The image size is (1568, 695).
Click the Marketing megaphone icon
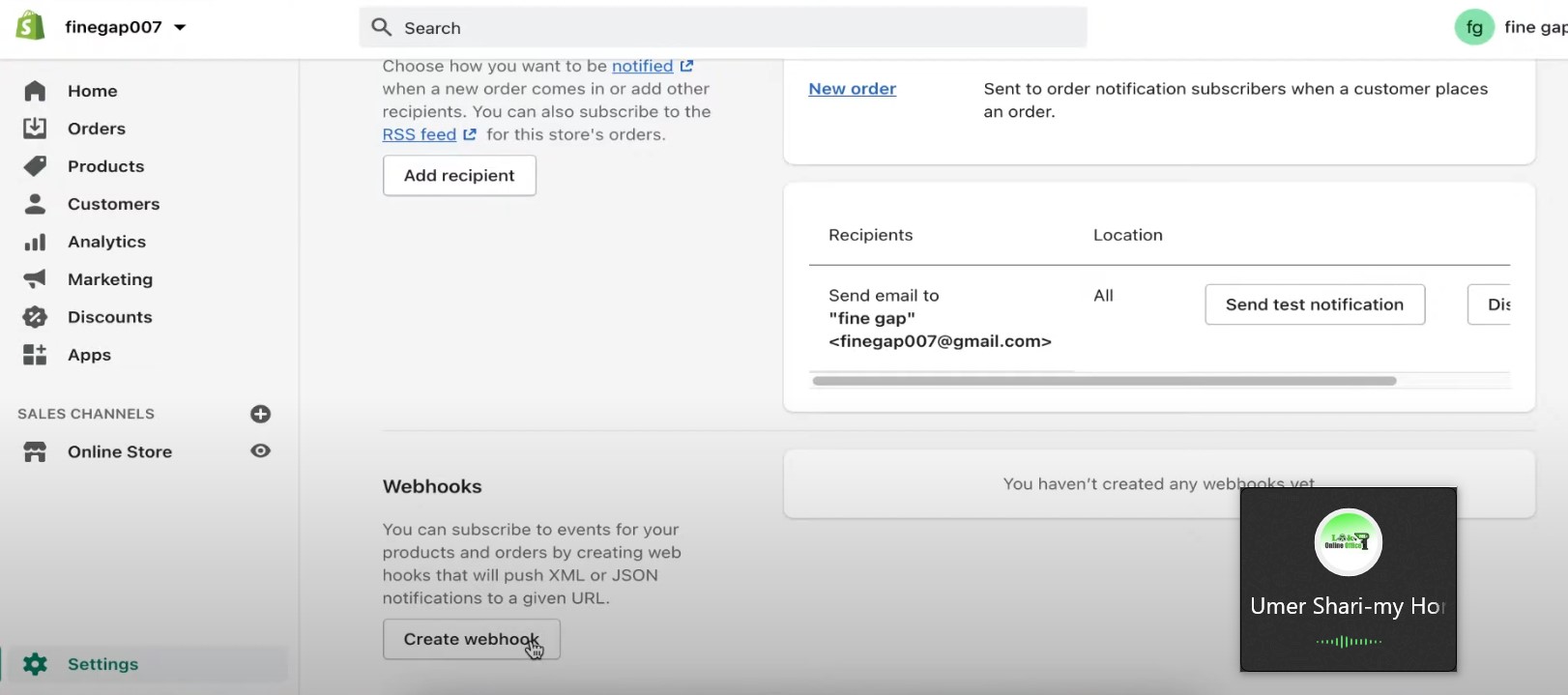pyautogui.click(x=35, y=279)
